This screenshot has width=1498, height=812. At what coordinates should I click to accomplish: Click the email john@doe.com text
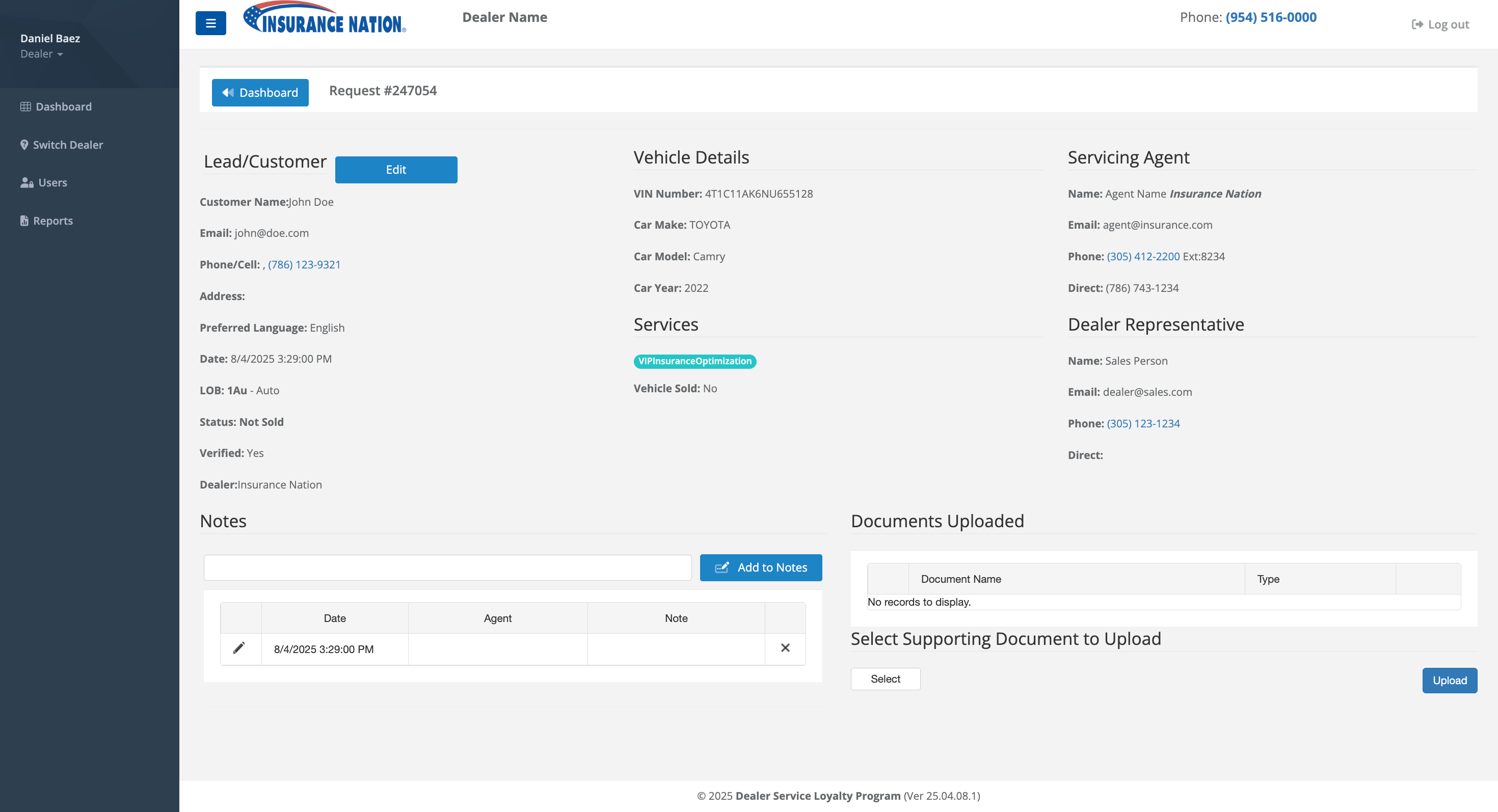click(272, 233)
